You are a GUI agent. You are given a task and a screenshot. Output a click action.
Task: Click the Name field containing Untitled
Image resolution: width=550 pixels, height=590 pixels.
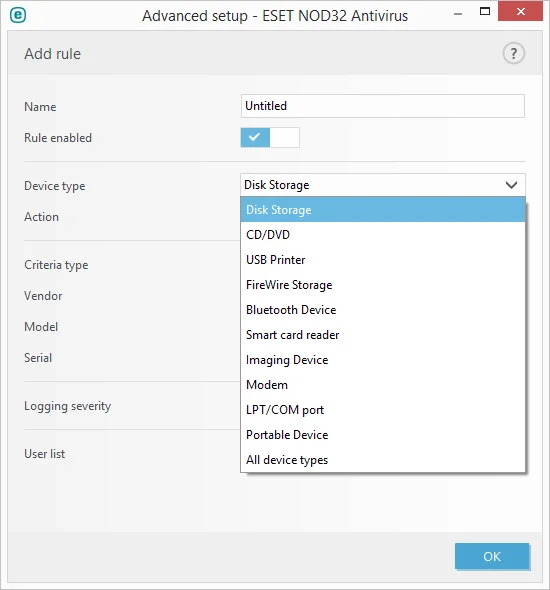point(383,106)
